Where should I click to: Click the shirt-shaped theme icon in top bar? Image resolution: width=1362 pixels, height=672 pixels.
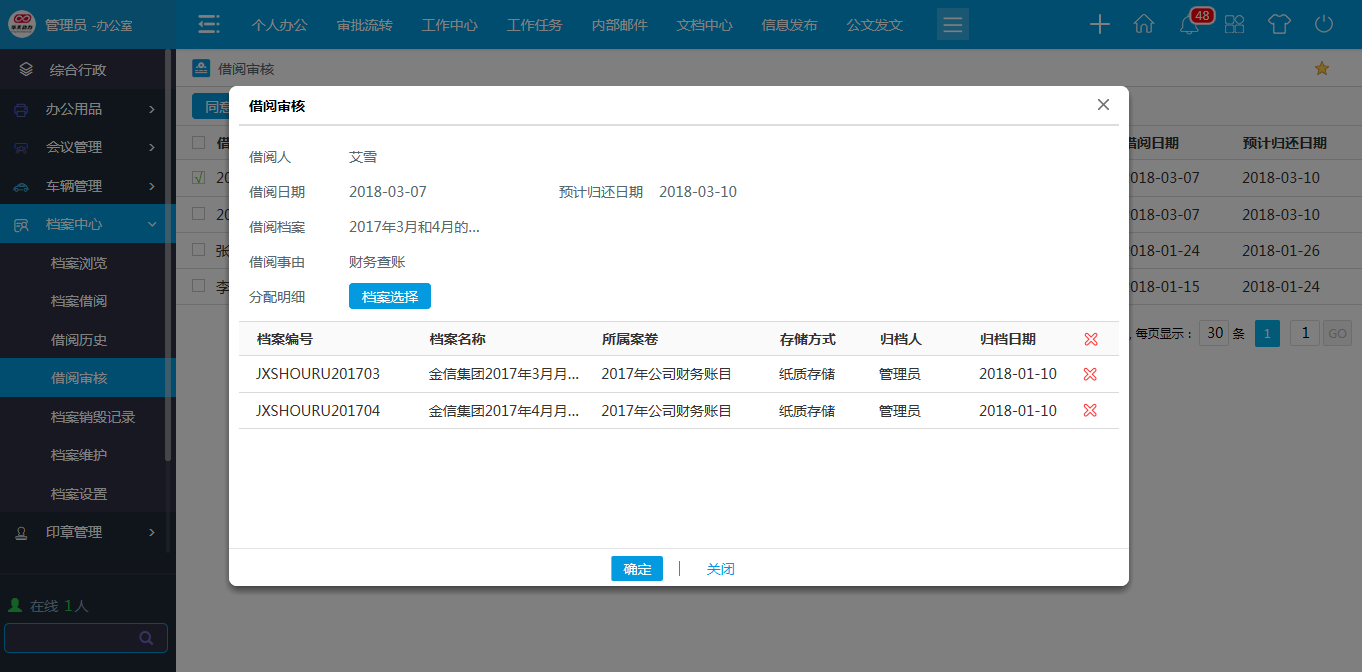1279,23
